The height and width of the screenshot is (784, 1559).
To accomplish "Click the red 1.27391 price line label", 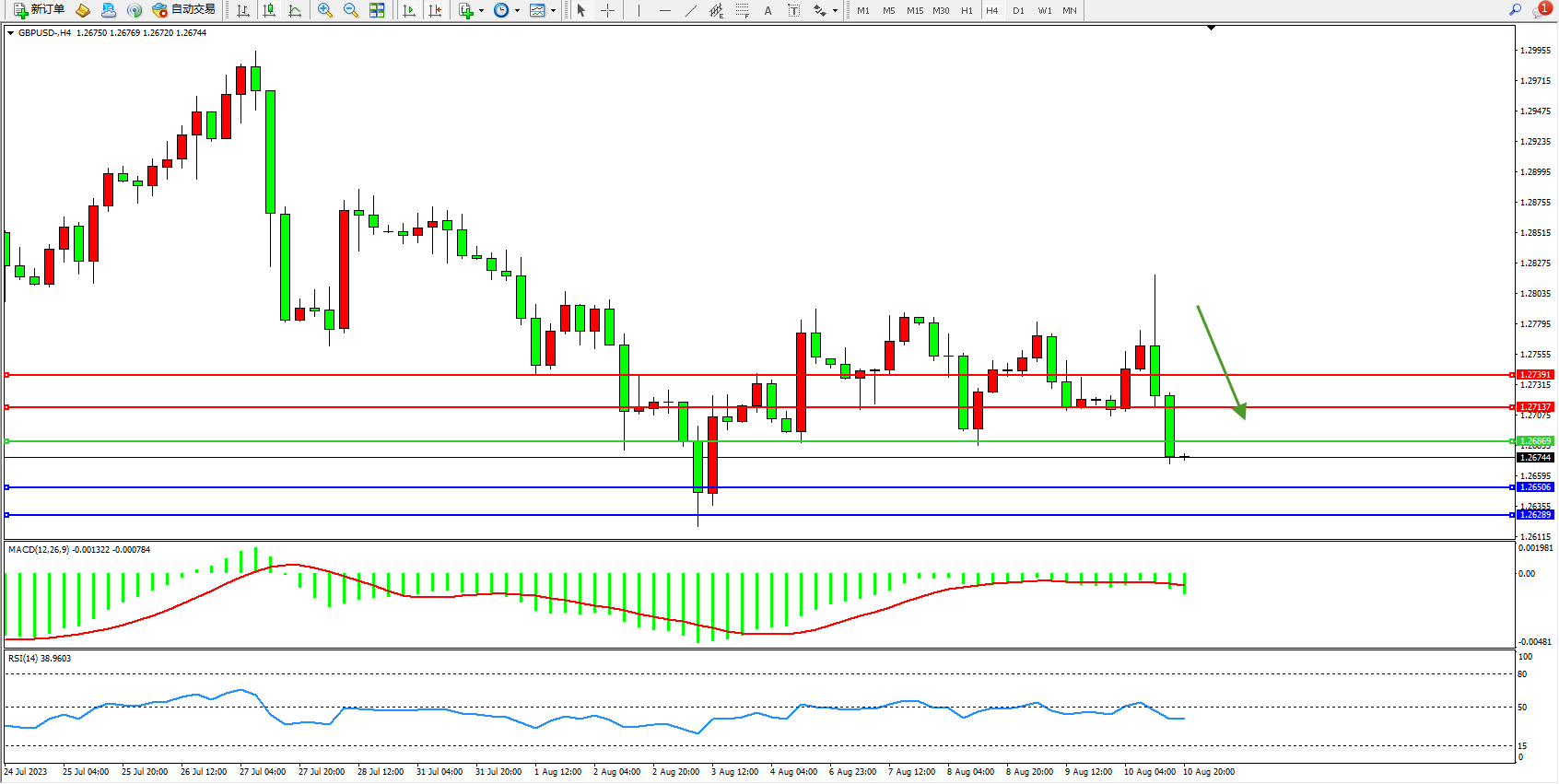I will 1535,375.
